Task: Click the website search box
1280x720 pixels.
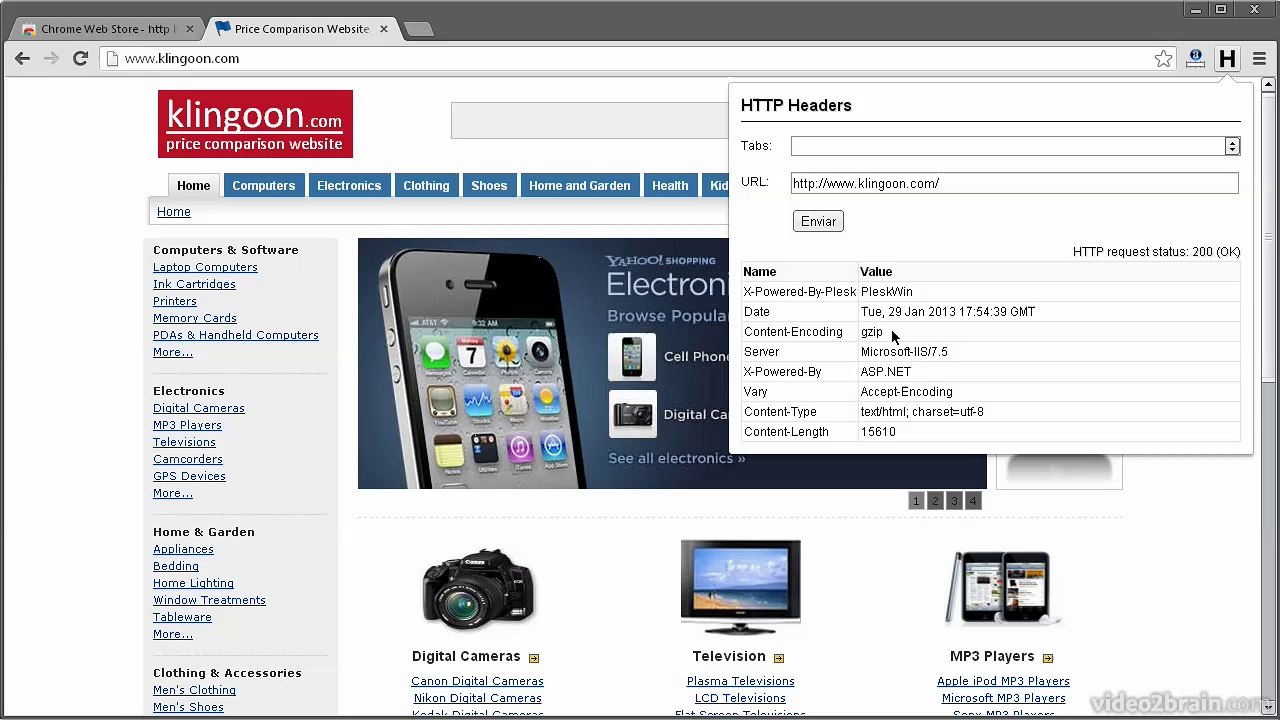Action: (x=590, y=120)
